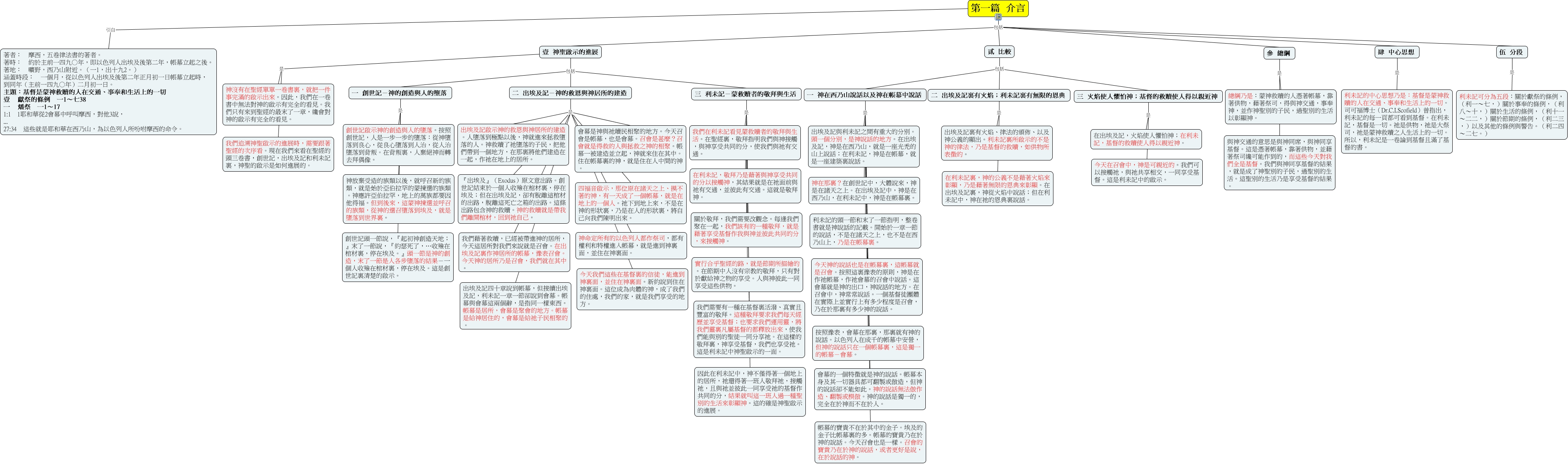1568x464 pixels.
Task: Select the box beginning 在出埃及記，火焰使人懼怕神
Action: [x=1146, y=140]
